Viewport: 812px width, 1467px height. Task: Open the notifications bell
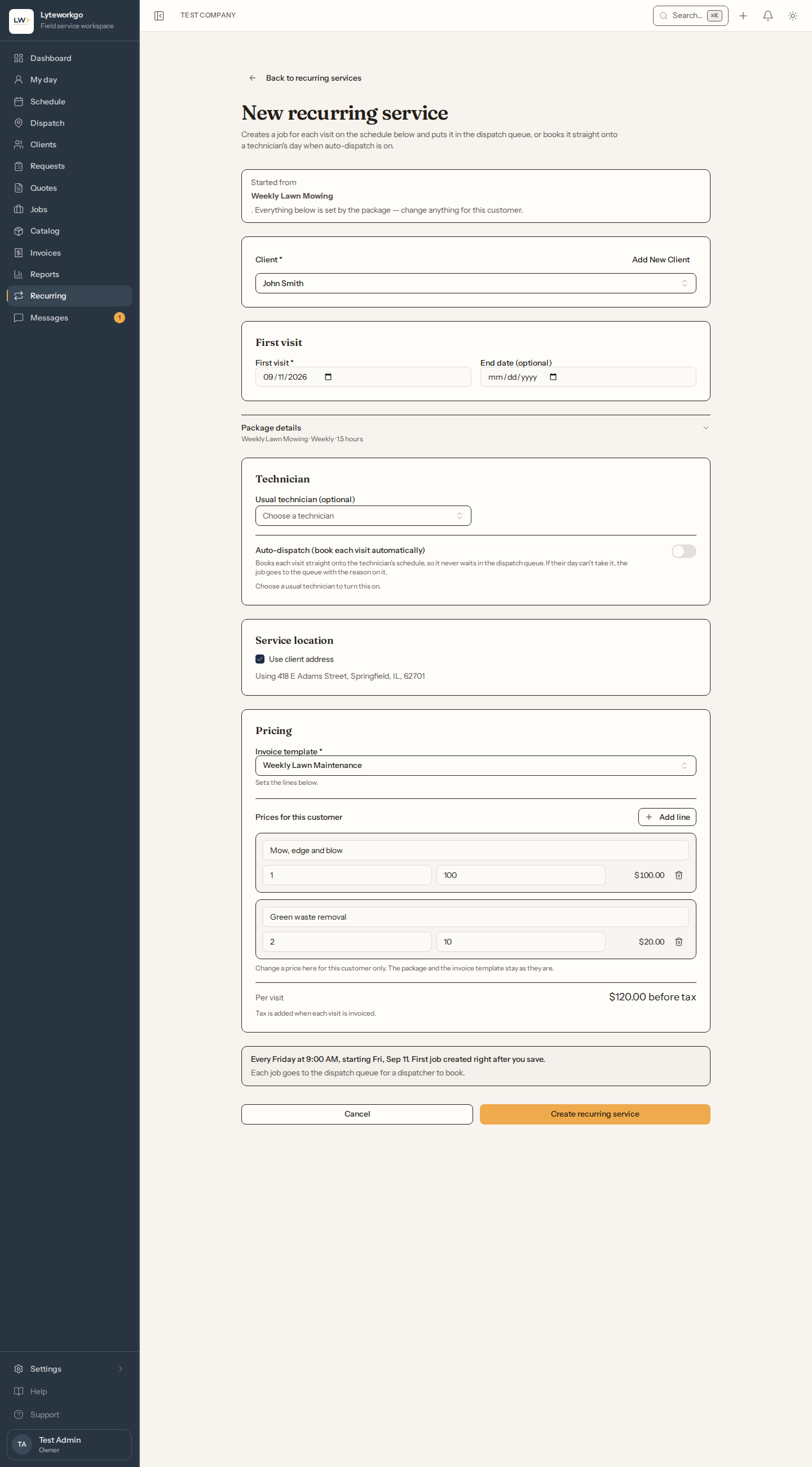click(767, 16)
